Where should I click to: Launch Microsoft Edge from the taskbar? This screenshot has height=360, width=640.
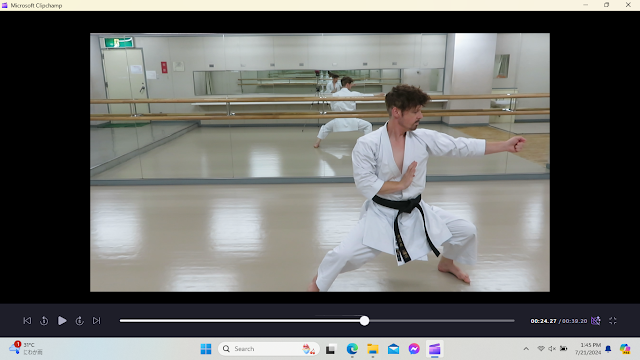[x=352, y=349]
